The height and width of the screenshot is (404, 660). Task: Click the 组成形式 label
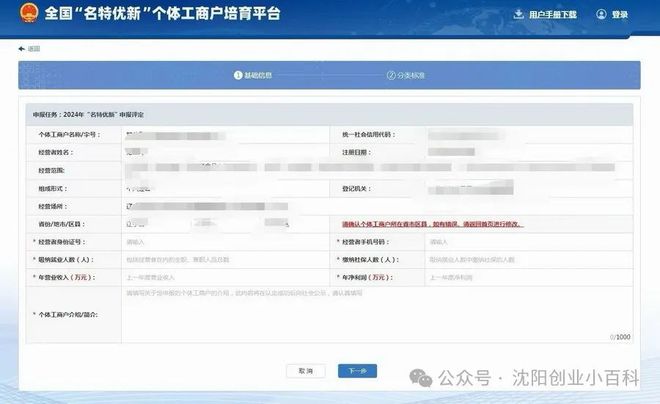pos(53,189)
